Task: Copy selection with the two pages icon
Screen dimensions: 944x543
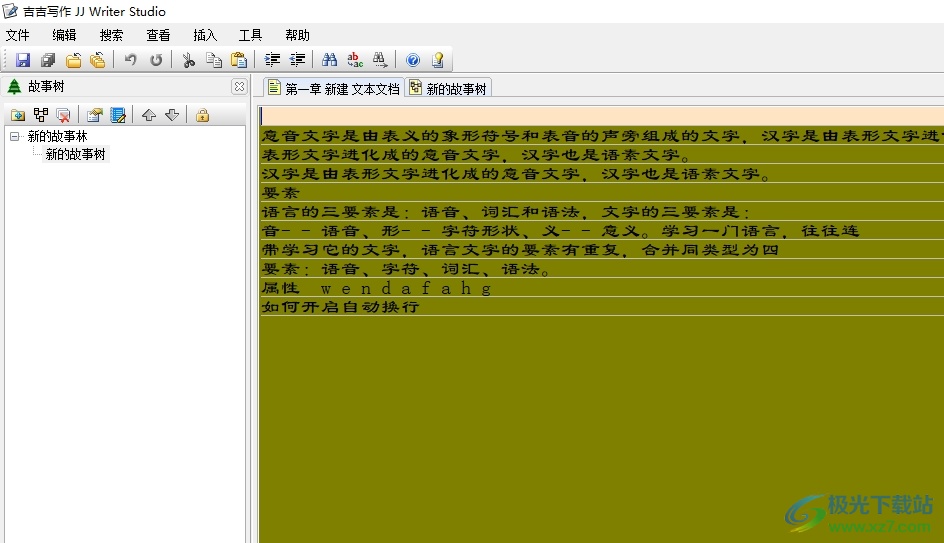Action: coord(214,60)
